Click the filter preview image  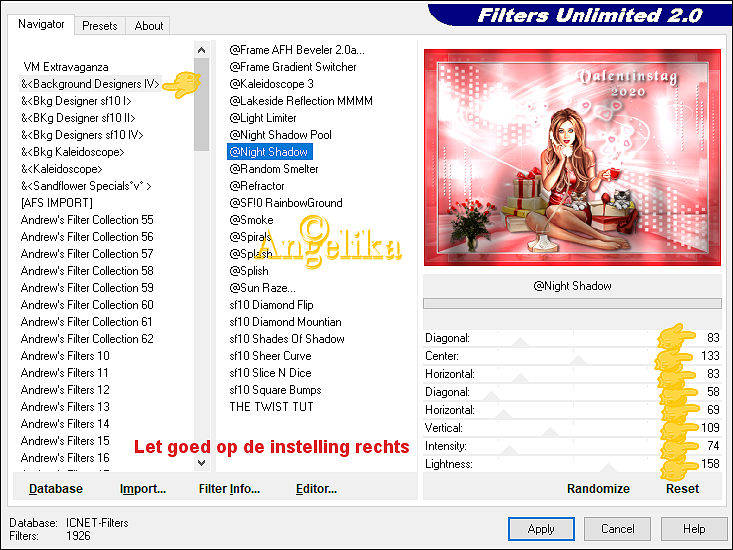pyautogui.click(x=572, y=157)
